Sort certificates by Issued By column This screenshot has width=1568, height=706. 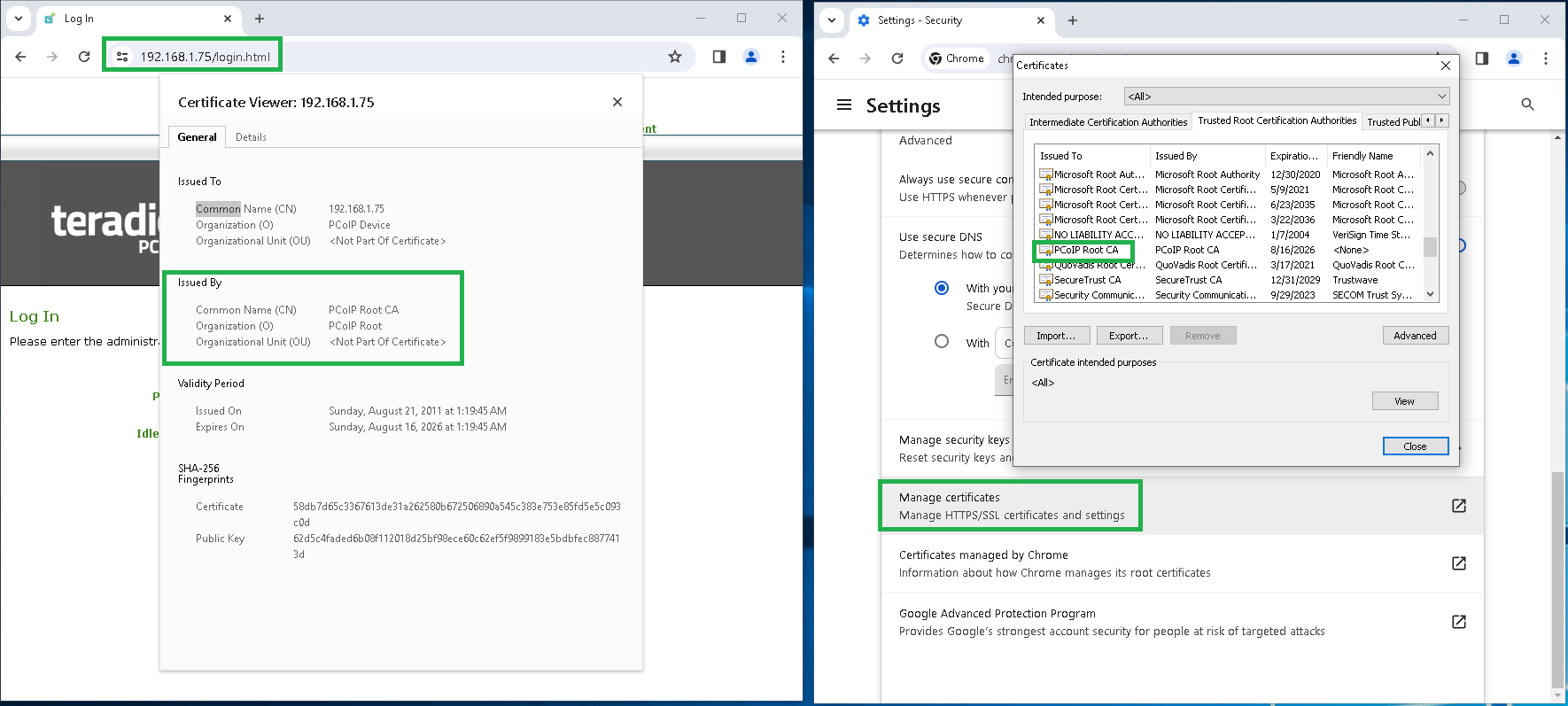(1208, 156)
